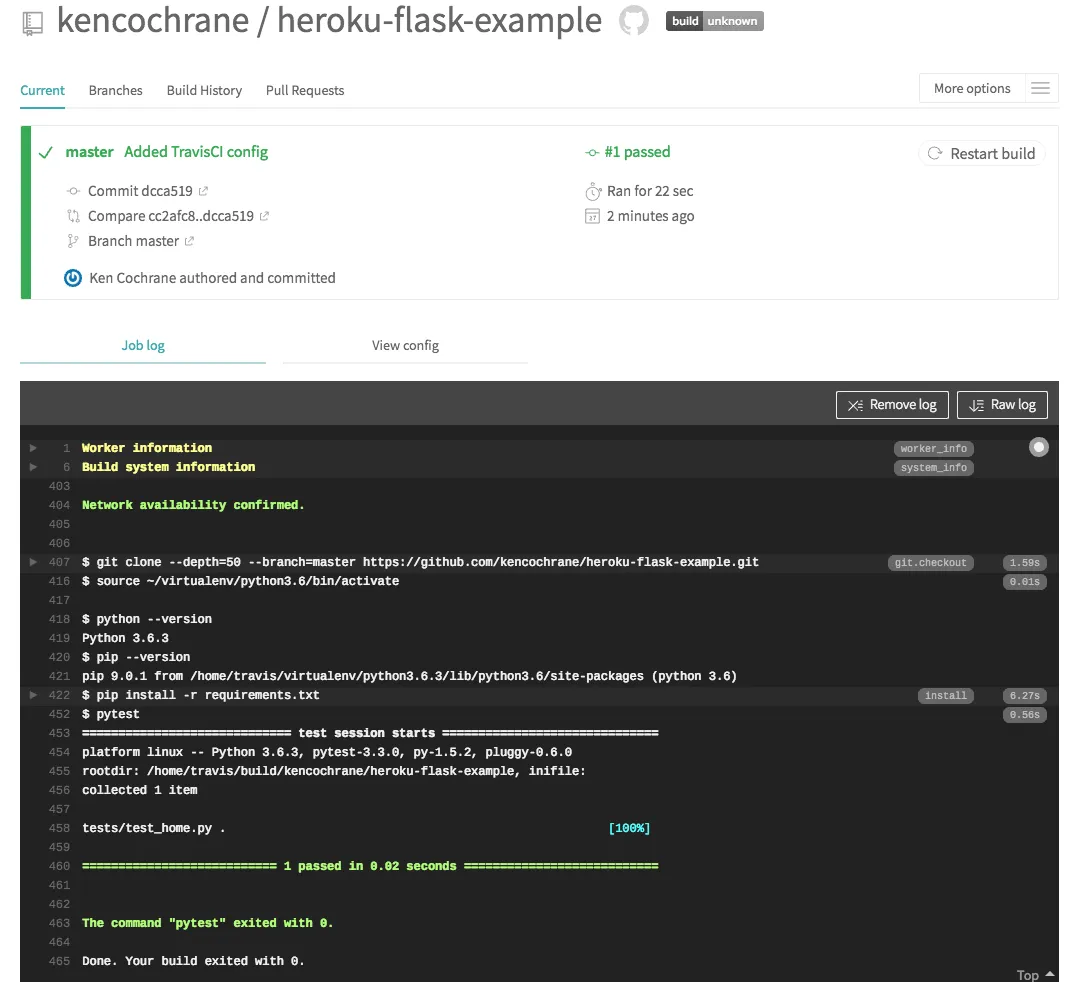Click Ken Cochrane's avatar icon
This screenshot has width=1066, height=982.
73,278
